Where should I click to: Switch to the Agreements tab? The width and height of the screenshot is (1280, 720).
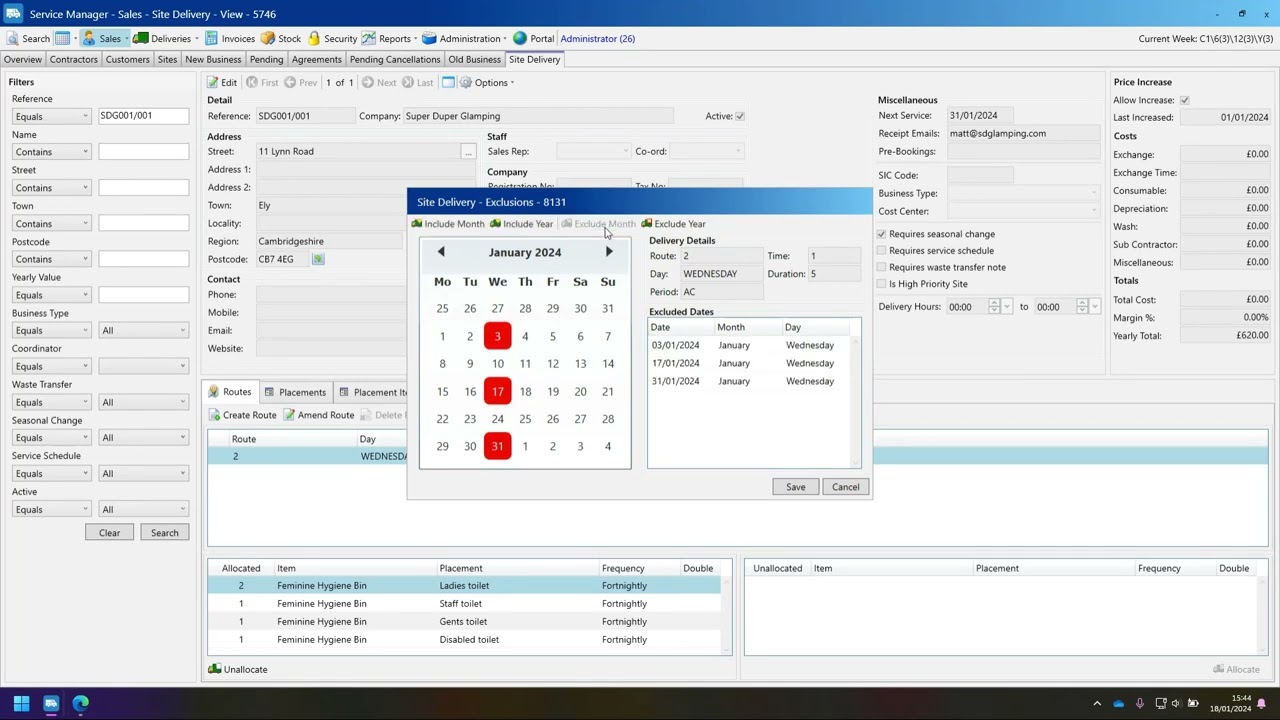pos(317,60)
